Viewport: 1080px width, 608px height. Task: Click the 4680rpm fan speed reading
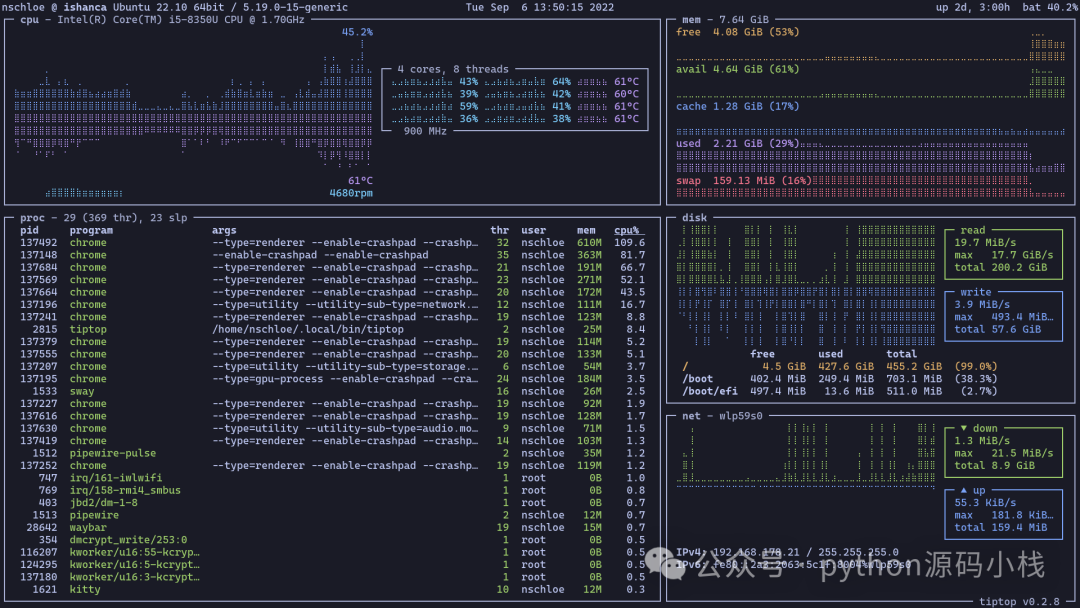350,193
